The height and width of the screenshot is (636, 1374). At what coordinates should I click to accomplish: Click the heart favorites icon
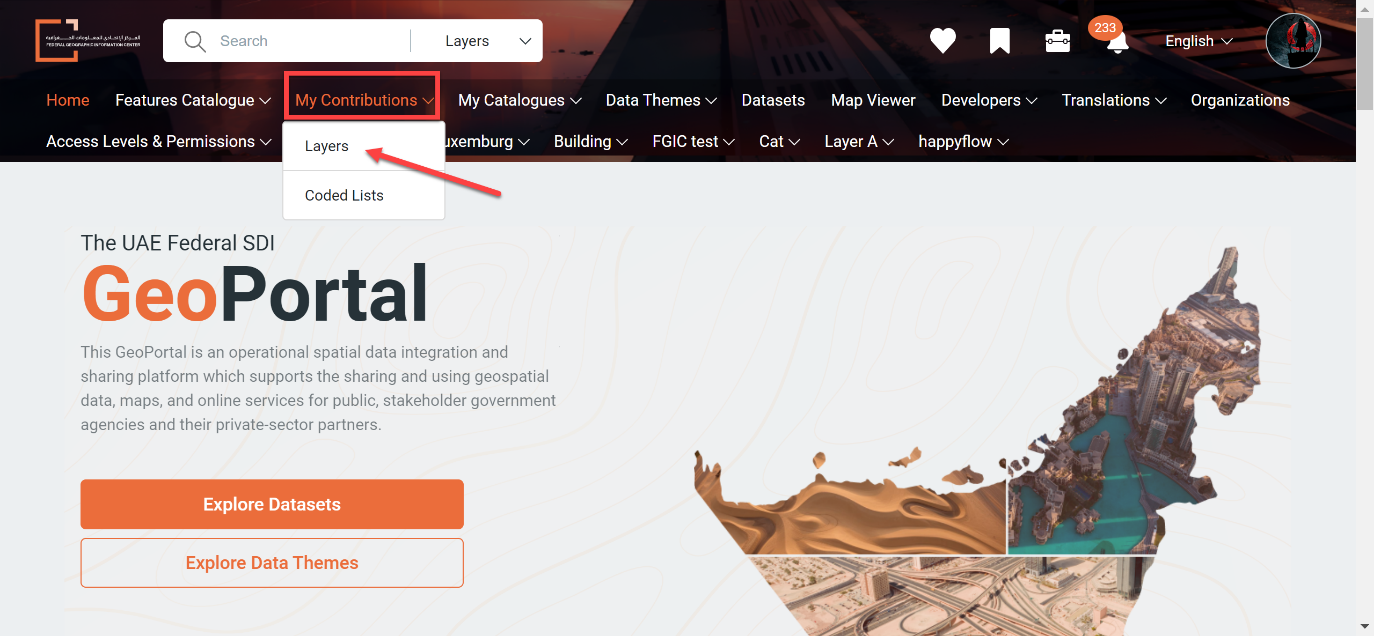point(943,41)
